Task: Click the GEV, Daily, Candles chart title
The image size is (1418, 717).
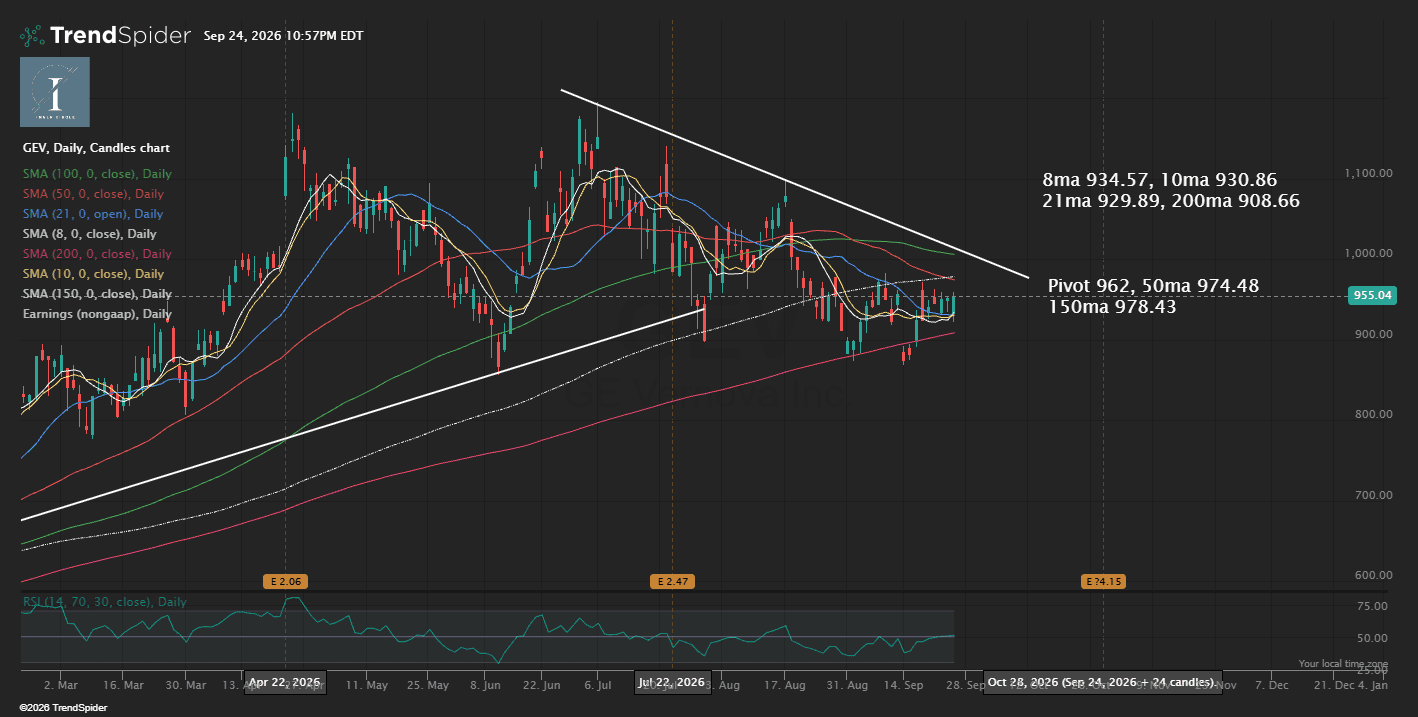Action: (x=96, y=148)
